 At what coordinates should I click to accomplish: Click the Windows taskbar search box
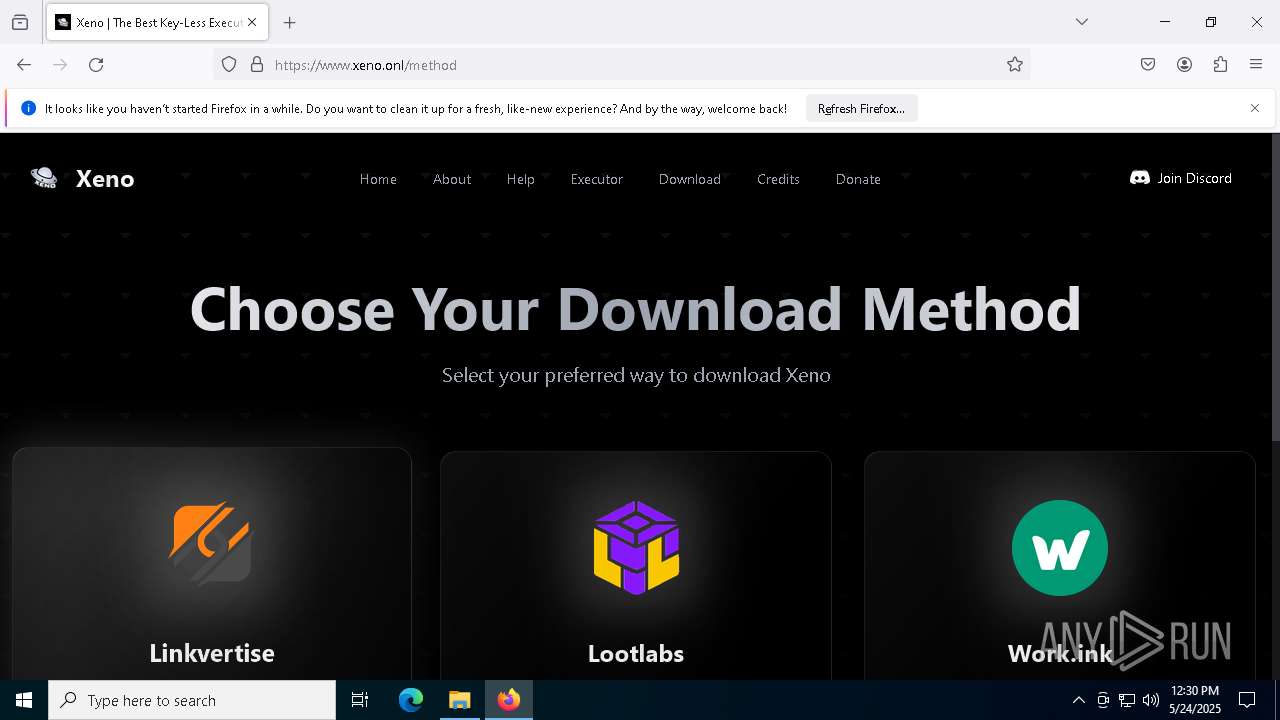[x=192, y=700]
